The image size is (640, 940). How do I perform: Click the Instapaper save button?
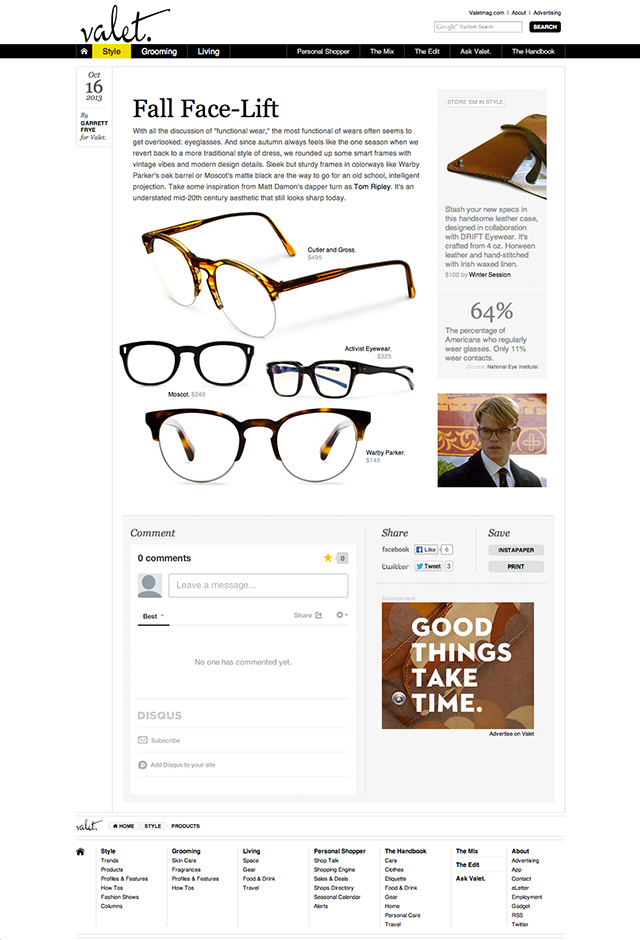pyautogui.click(x=516, y=550)
